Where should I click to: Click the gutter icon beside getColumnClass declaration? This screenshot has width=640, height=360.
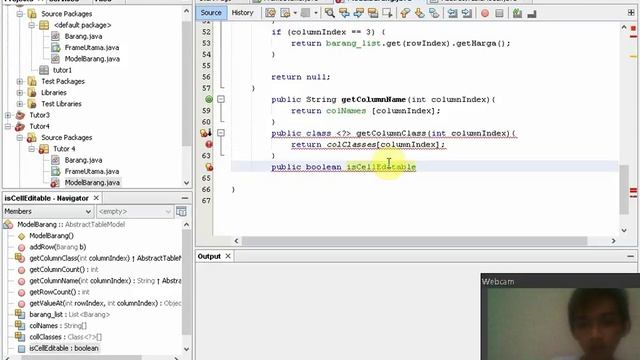click(206, 133)
